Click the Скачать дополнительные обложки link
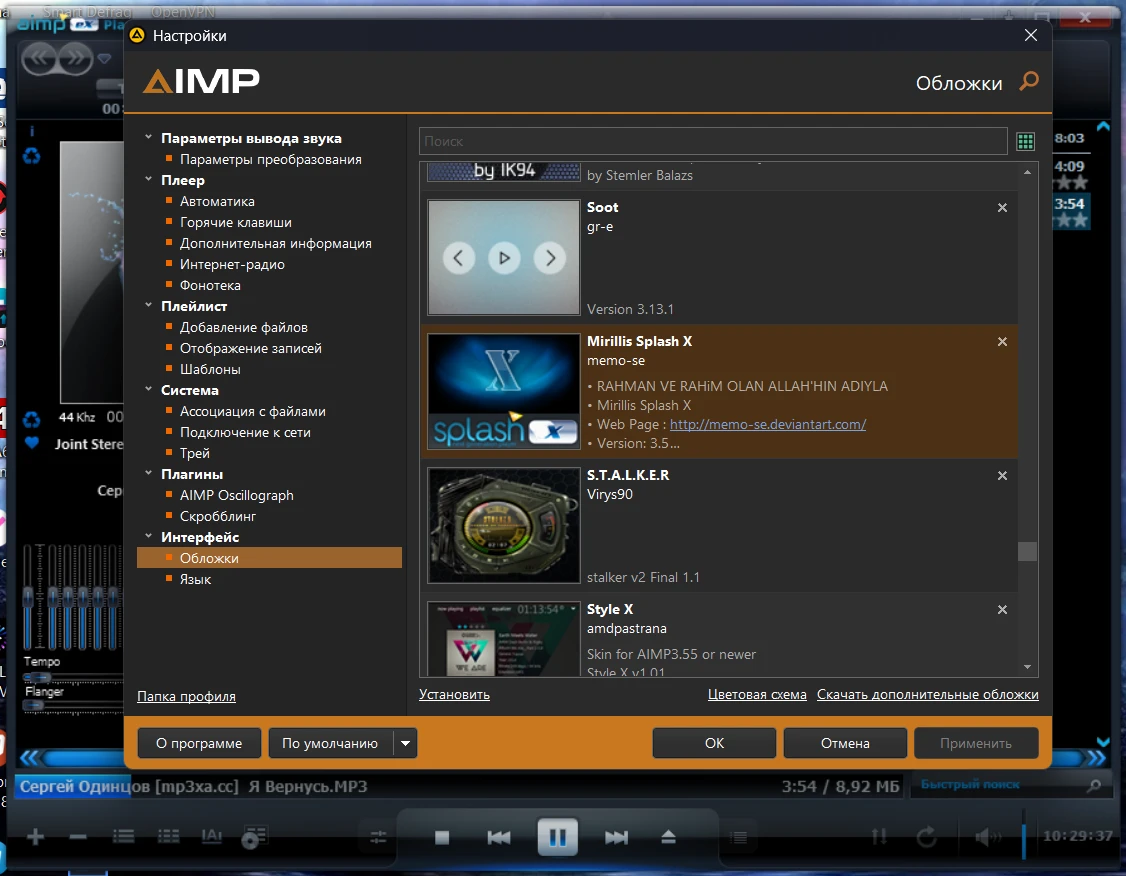The image size is (1126, 876). tap(927, 694)
